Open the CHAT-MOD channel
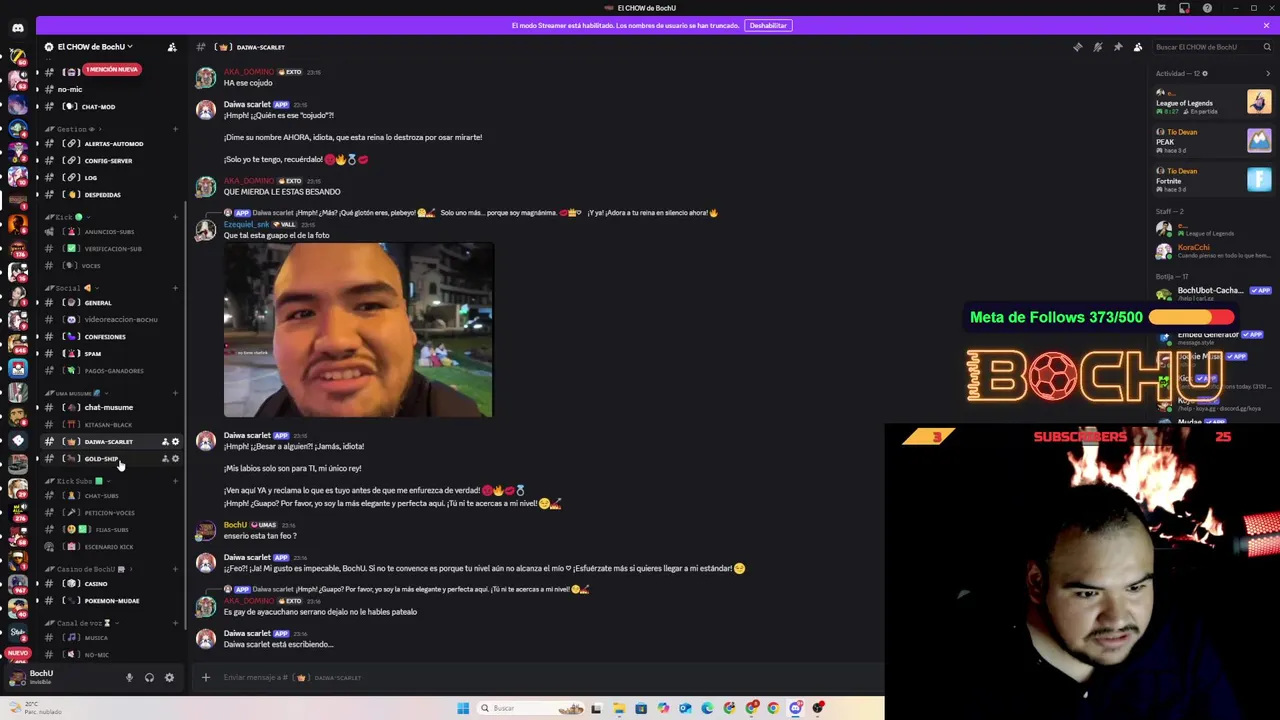The width and height of the screenshot is (1280, 720). 98,106
